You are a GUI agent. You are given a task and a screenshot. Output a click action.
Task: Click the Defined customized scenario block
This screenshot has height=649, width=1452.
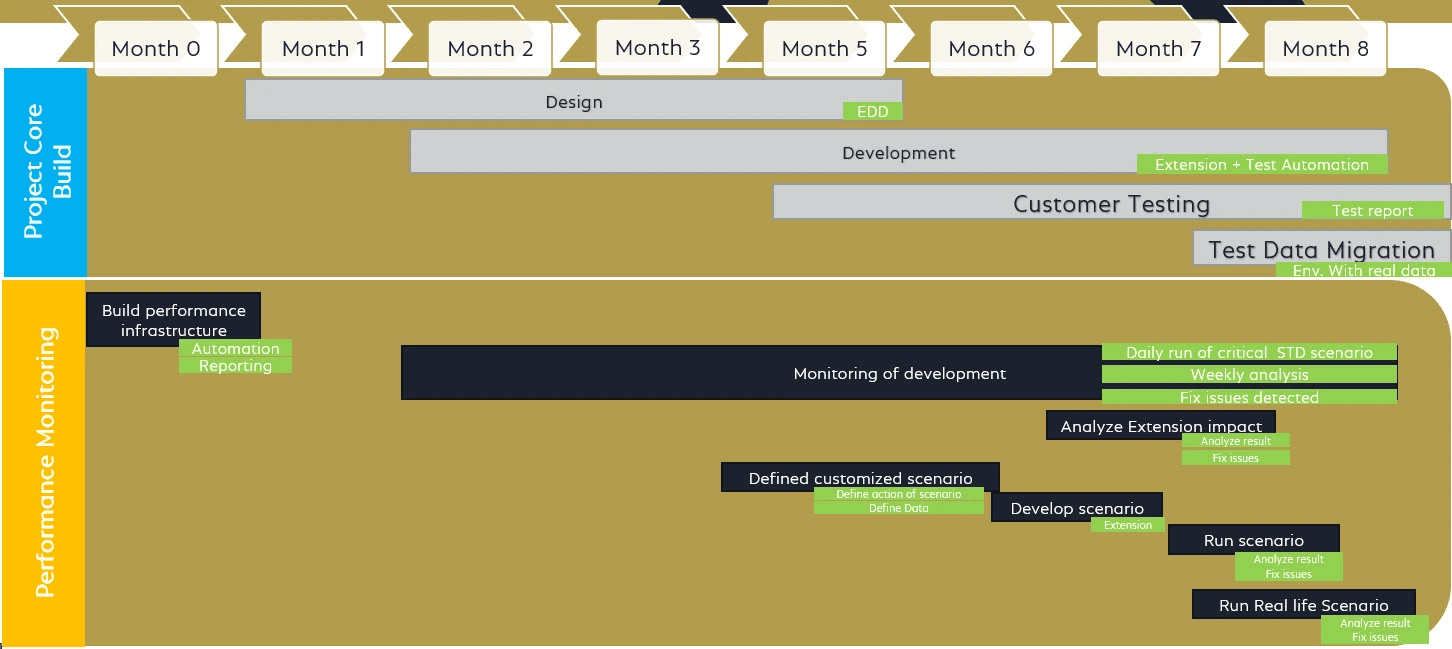(x=859, y=477)
